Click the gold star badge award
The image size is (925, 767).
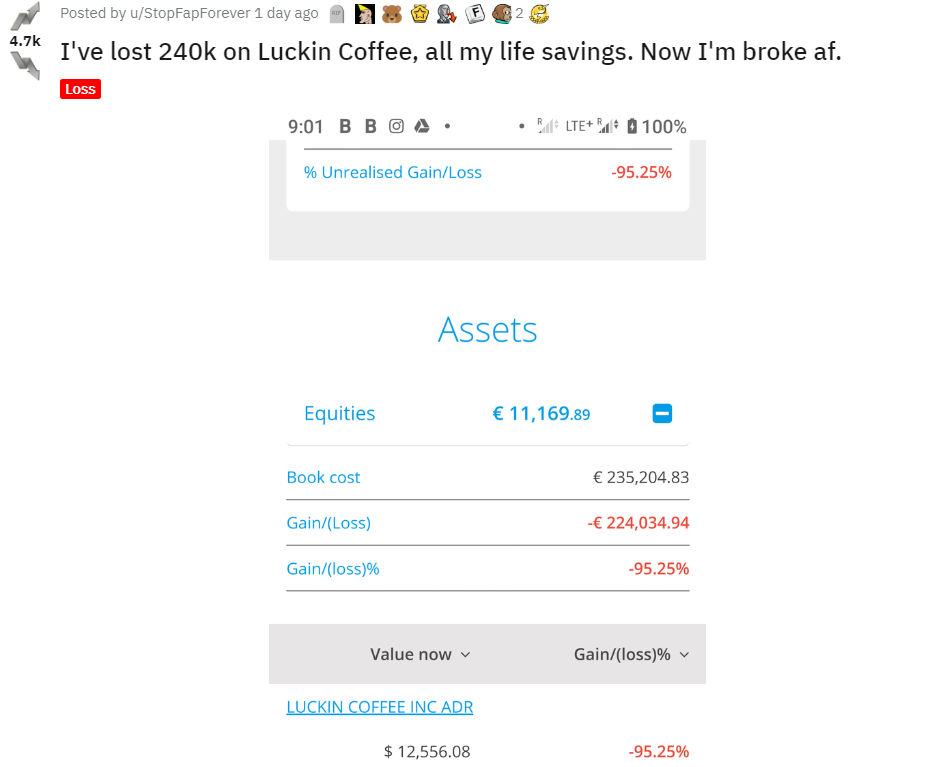419,14
